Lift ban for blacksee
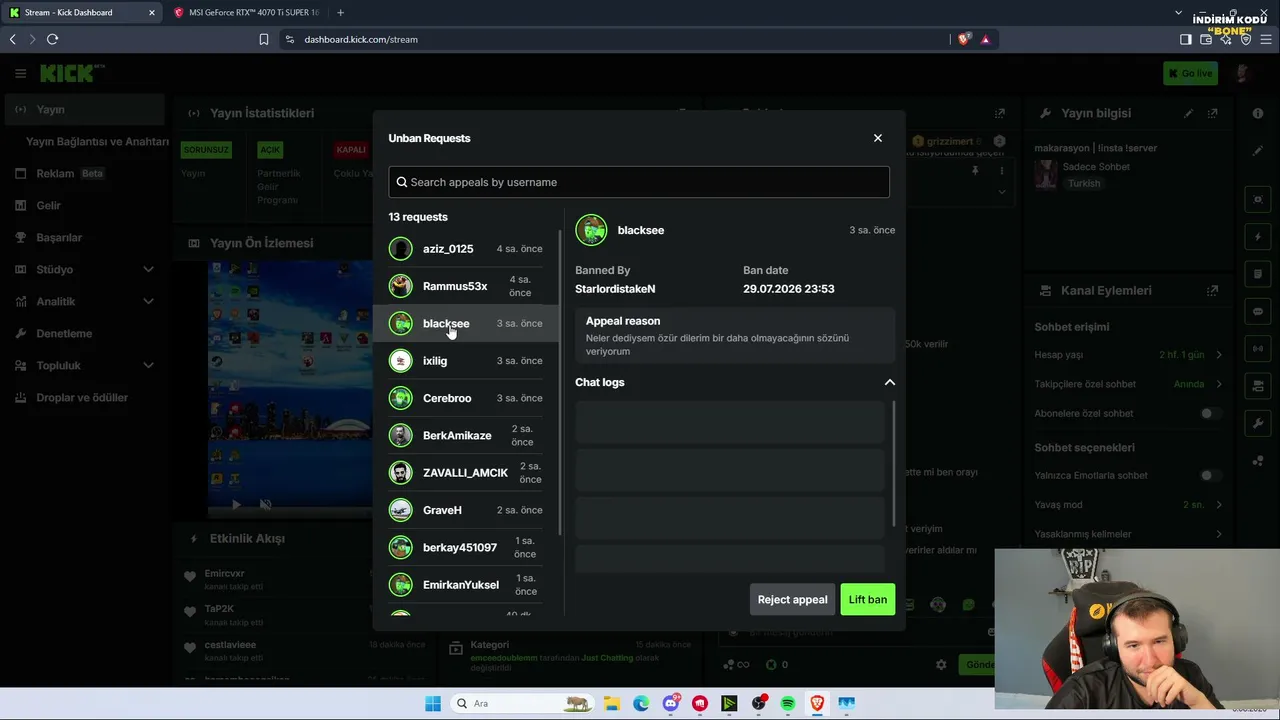1280x720 pixels. pos(868,599)
